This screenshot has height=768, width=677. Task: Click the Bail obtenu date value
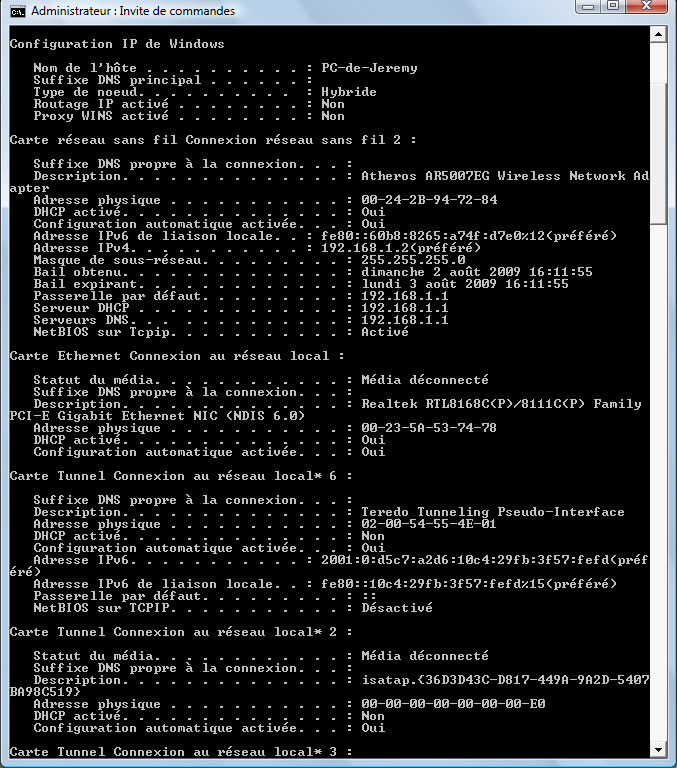pos(477,272)
